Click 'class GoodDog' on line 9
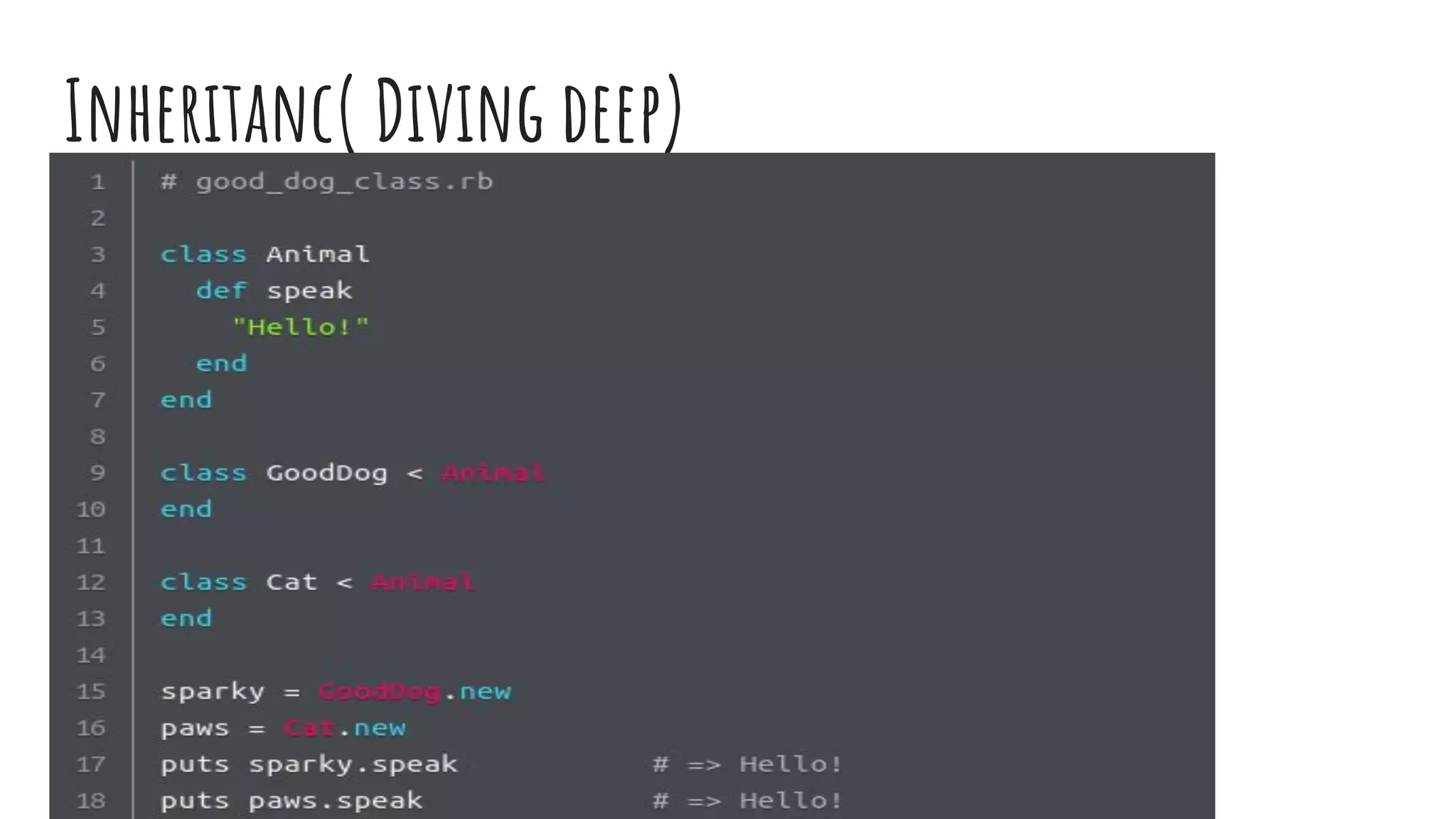 coord(274,473)
